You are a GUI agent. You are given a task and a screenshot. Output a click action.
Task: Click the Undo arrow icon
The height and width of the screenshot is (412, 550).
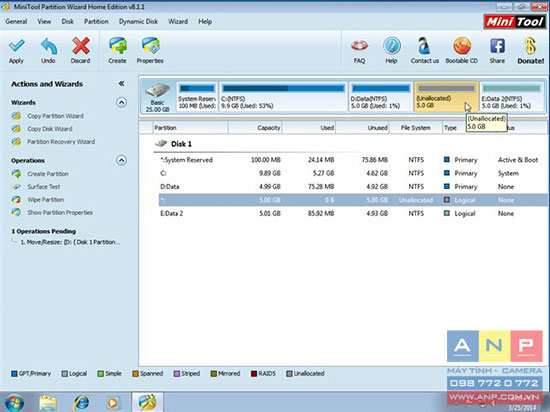click(x=48, y=46)
